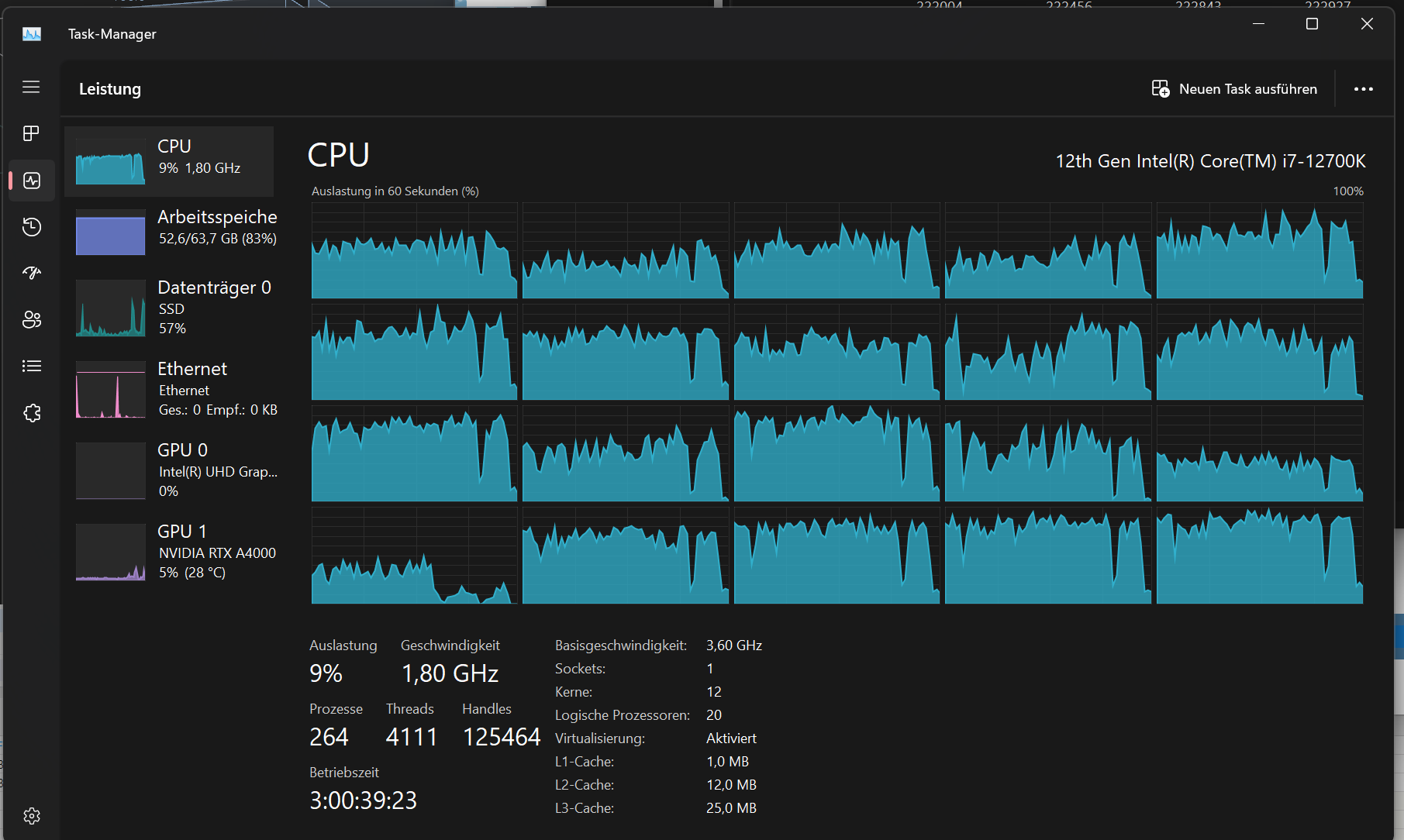Click the Task-Manager app icon in title bar
The image size is (1404, 840).
click(32, 34)
